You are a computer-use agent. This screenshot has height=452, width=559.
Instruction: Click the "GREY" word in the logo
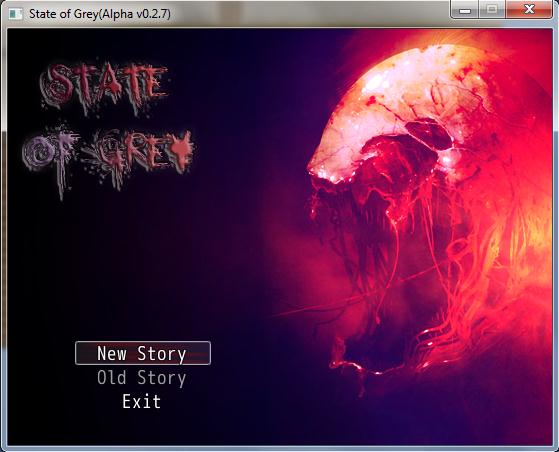pyautogui.click(x=139, y=153)
